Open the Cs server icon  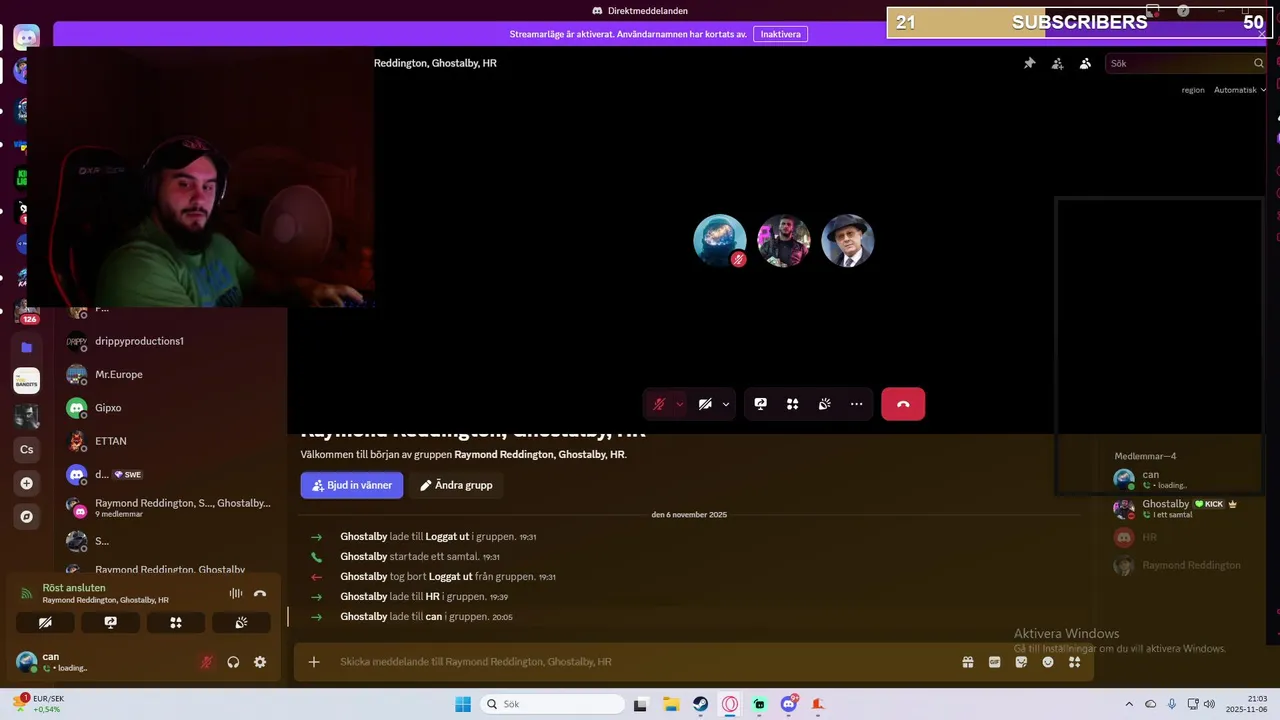(27, 449)
